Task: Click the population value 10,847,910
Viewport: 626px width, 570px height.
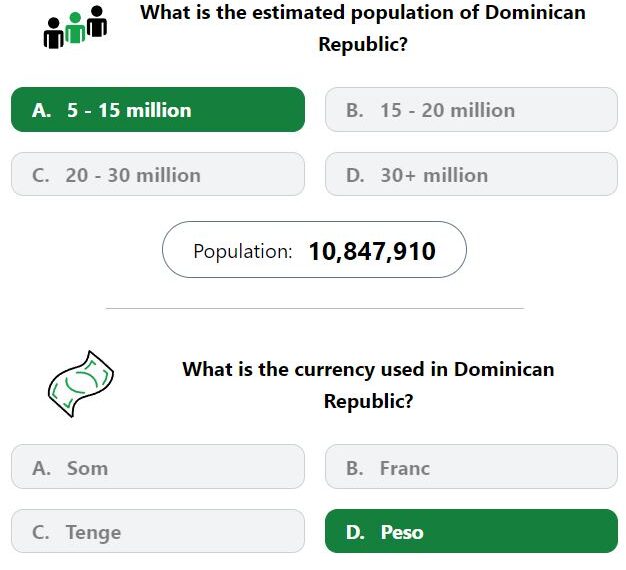Action: [x=372, y=251]
